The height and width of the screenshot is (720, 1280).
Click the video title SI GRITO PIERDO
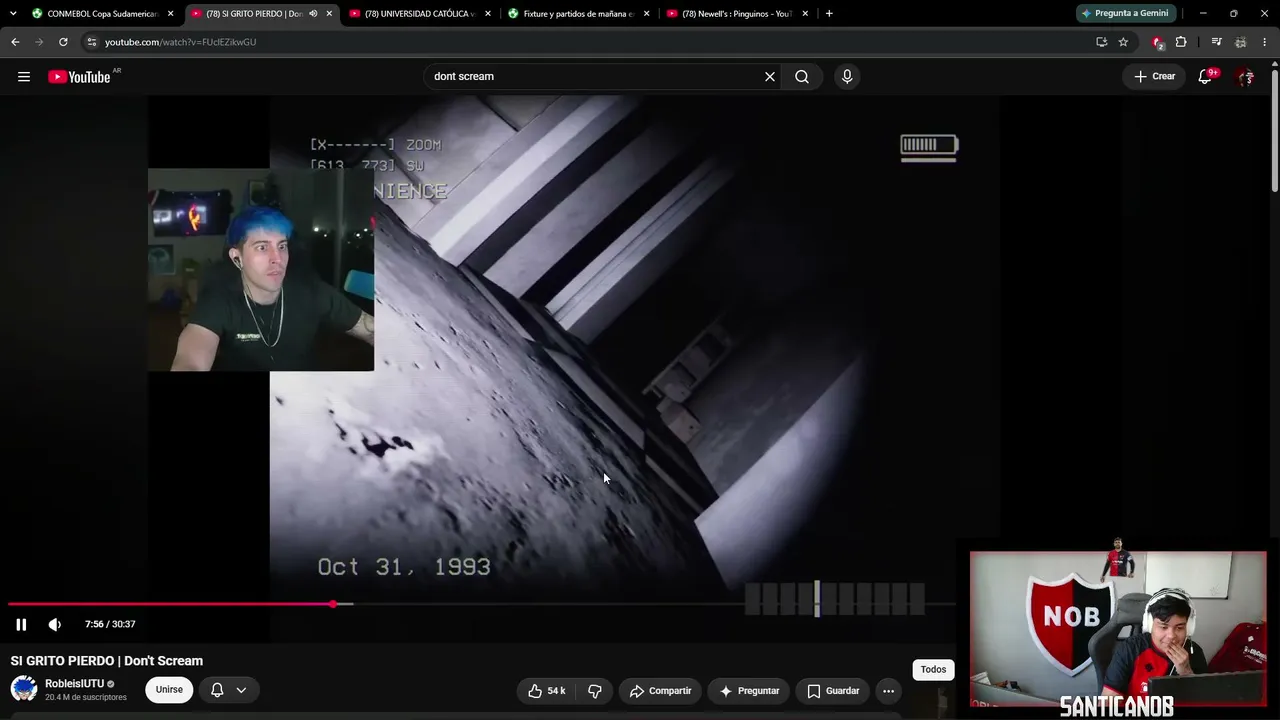coord(107,661)
